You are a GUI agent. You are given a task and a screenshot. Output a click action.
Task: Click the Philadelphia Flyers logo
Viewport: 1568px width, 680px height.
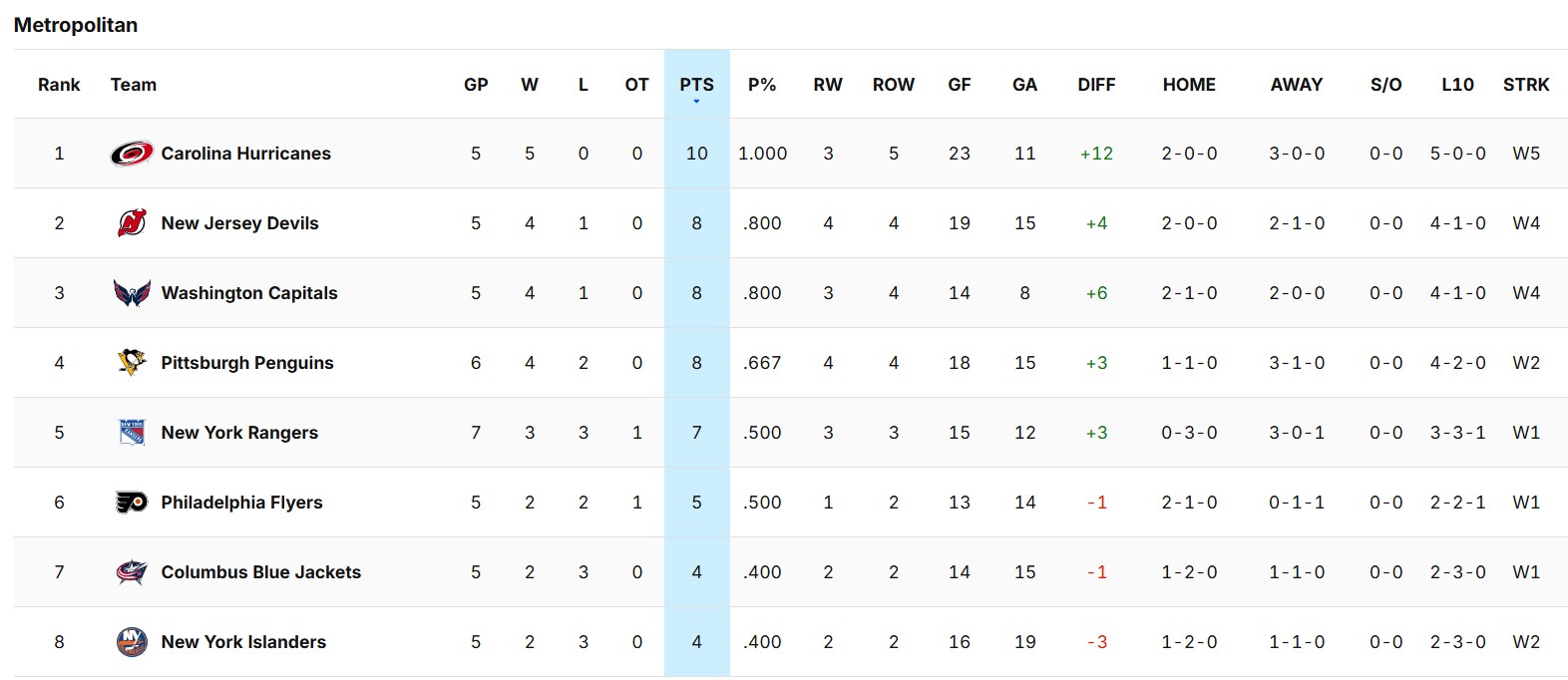132,503
